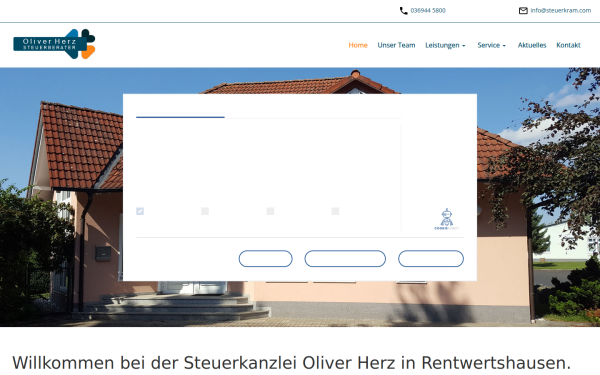
Task: Open the Unser Team page
Action: pos(396,45)
